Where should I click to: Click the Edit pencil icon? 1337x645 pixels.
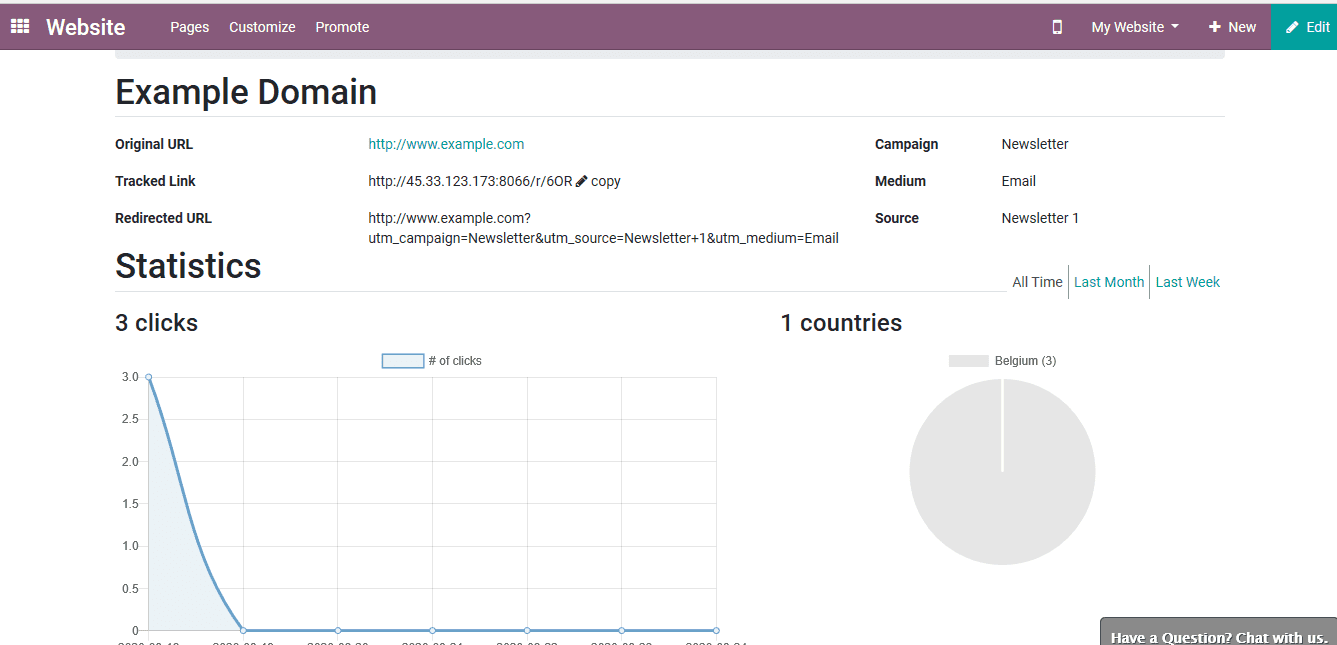coord(1292,27)
